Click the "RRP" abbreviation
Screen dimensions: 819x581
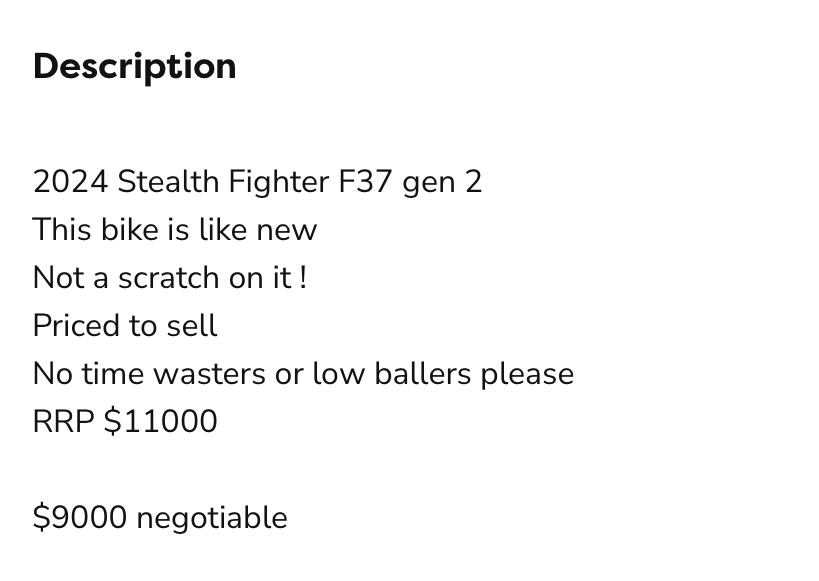click(64, 422)
